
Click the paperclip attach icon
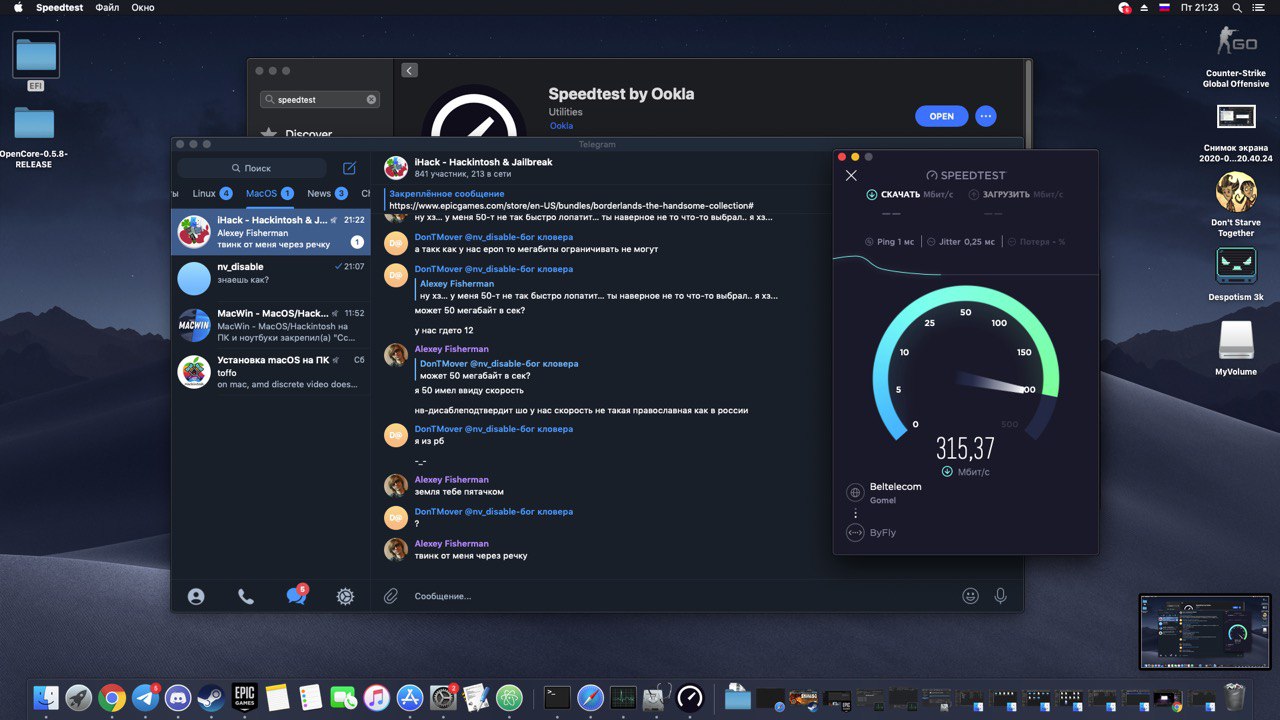(391, 596)
